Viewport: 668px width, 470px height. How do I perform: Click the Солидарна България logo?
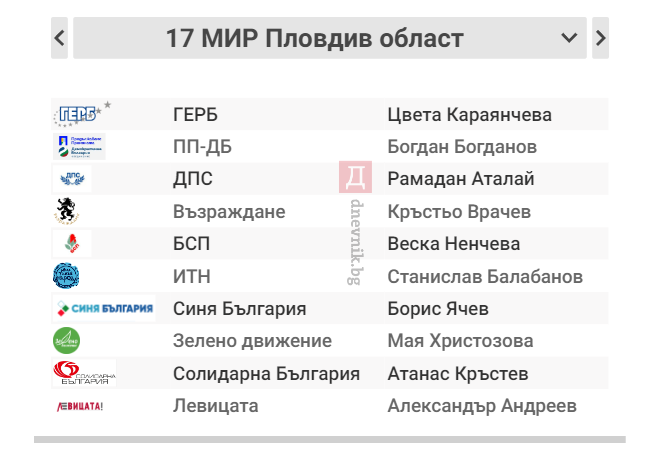click(x=84, y=373)
